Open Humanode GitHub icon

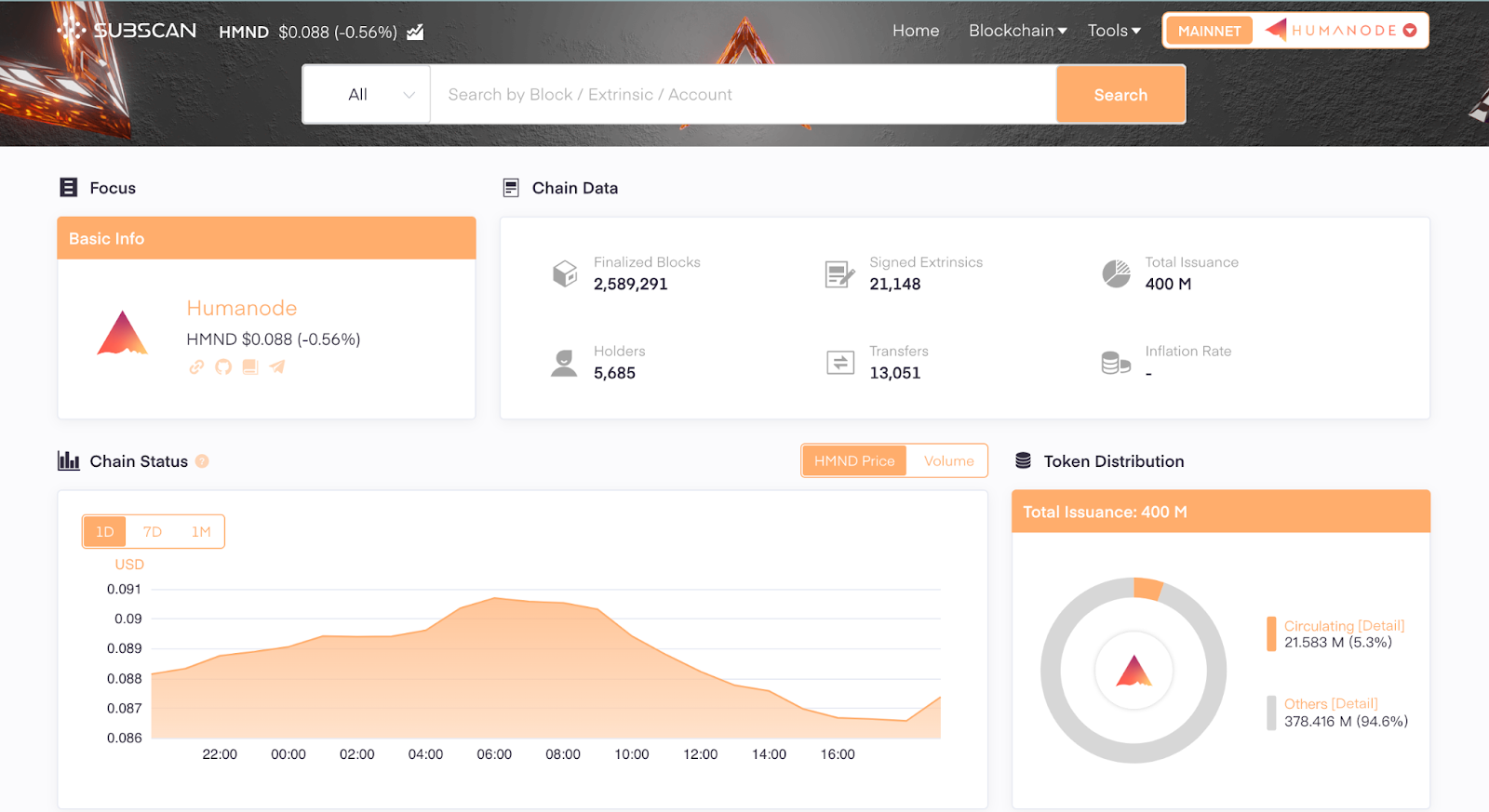coord(223,366)
